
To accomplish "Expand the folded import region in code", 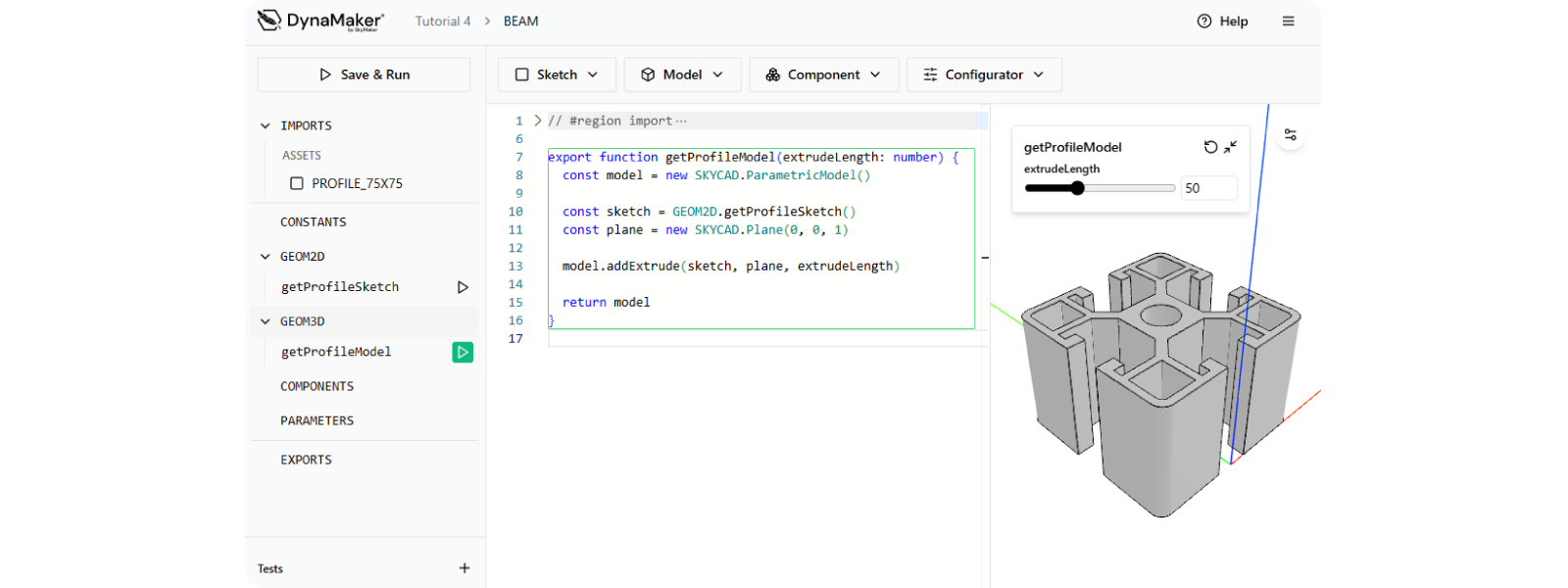I will (x=537, y=121).
